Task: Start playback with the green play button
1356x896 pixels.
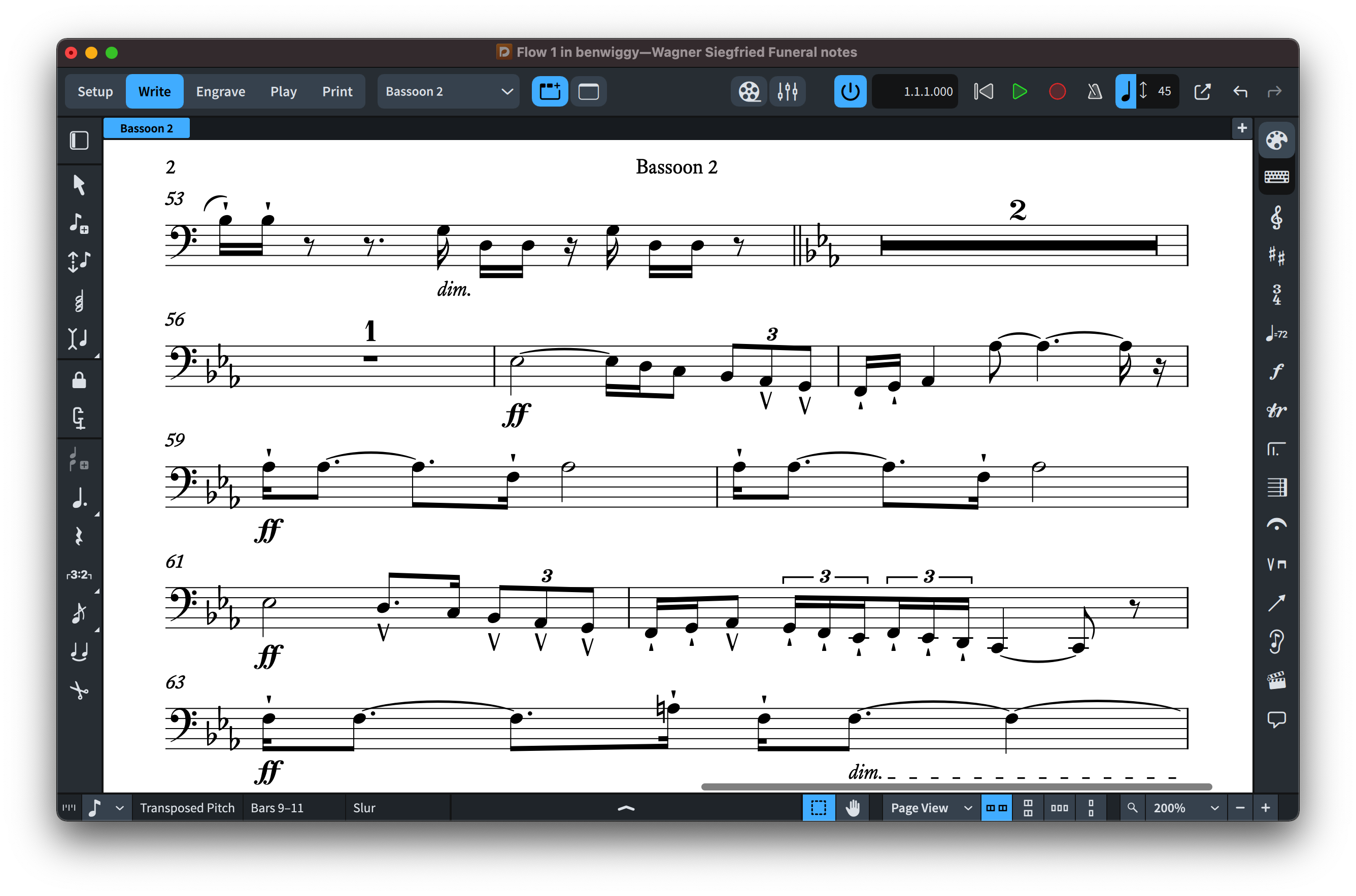Action: [1020, 91]
